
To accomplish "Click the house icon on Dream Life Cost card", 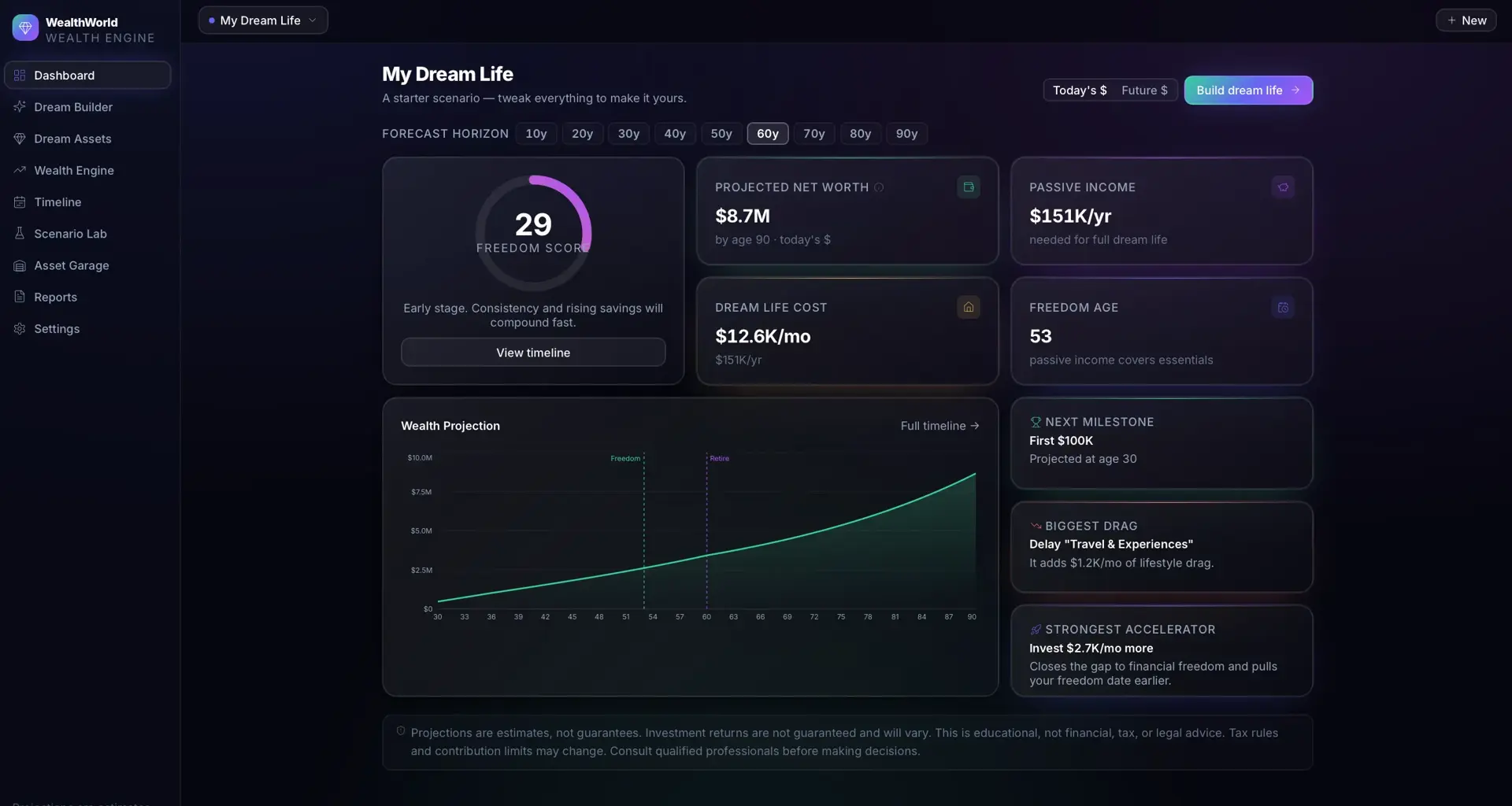I will pos(969,307).
